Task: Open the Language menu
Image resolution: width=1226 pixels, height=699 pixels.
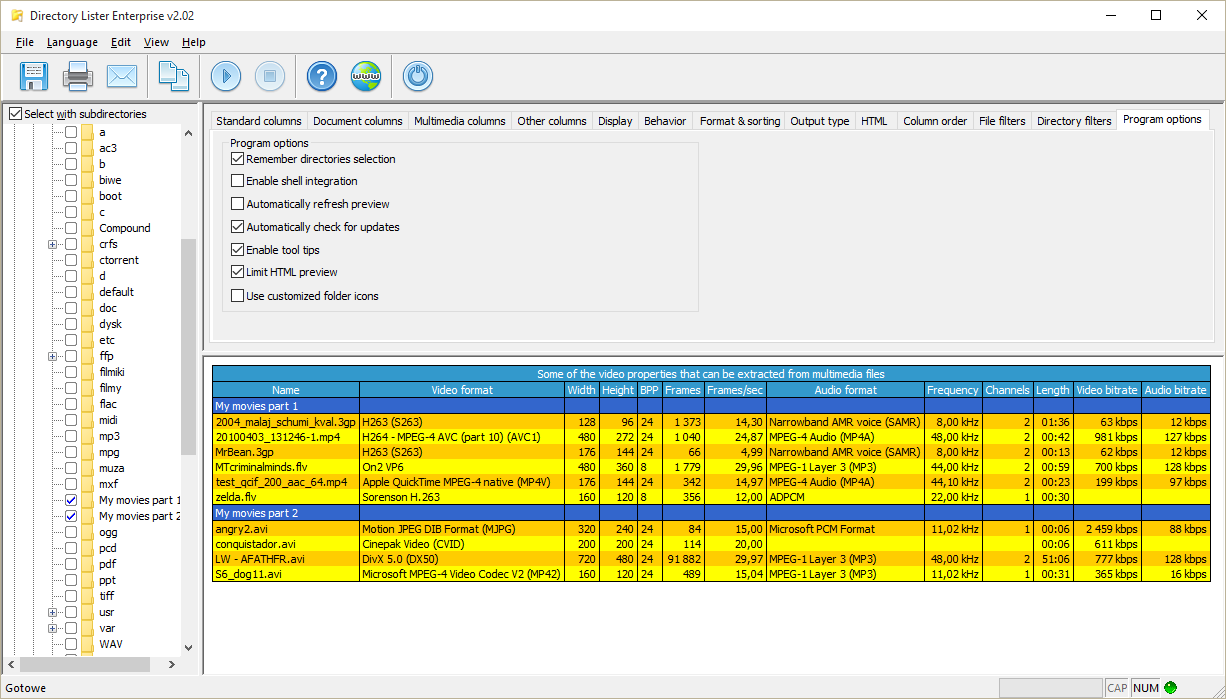Action: coord(72,42)
